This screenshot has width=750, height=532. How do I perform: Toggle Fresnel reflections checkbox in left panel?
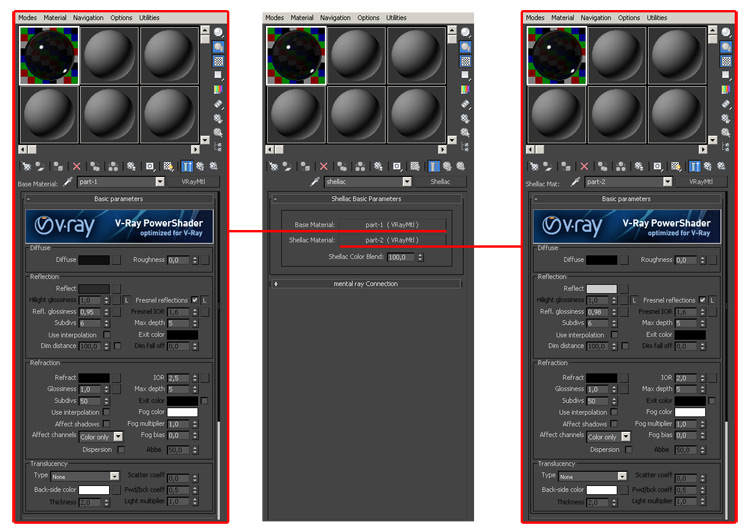click(x=195, y=300)
